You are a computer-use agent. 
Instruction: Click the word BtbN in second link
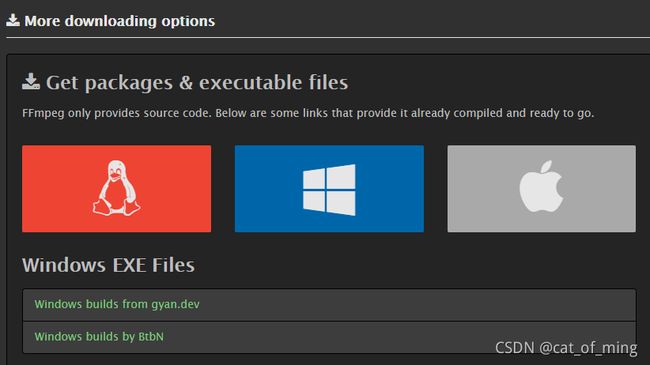pos(151,336)
